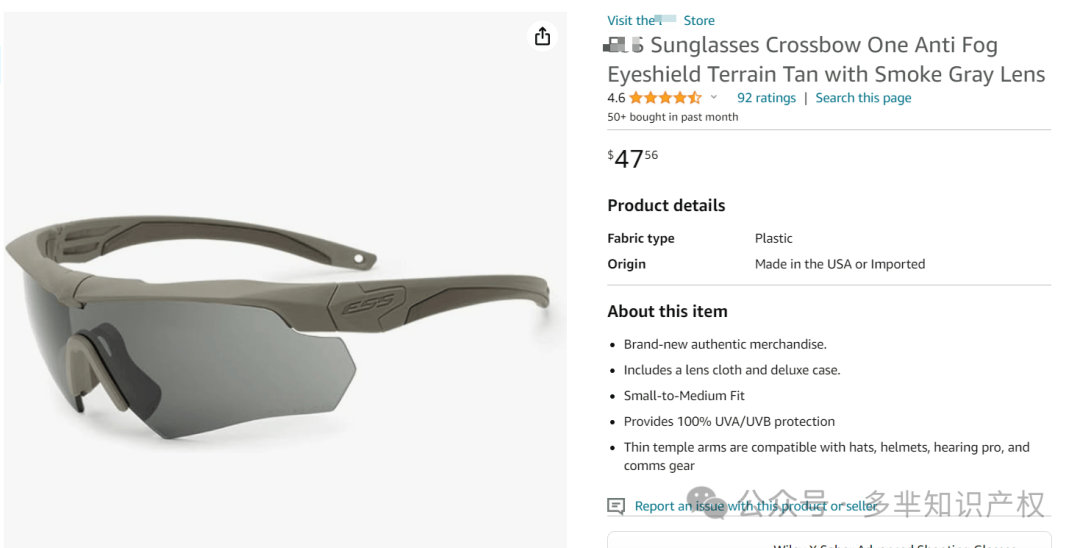Image resolution: width=1080 pixels, height=548 pixels.
Task: Click the product title text
Action: pyautogui.click(x=826, y=59)
